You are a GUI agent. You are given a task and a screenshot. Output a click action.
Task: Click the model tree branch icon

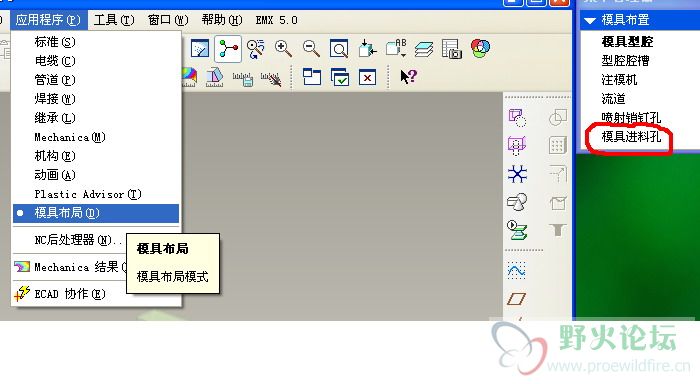click(x=228, y=48)
